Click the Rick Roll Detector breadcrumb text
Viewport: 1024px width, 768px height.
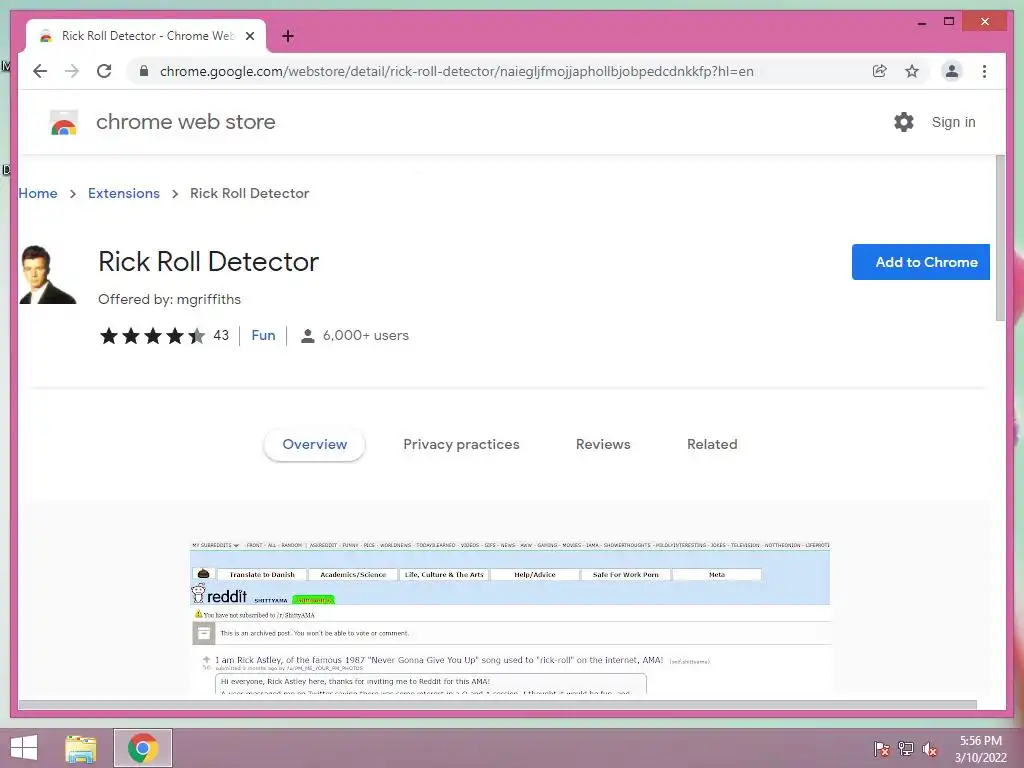point(249,193)
